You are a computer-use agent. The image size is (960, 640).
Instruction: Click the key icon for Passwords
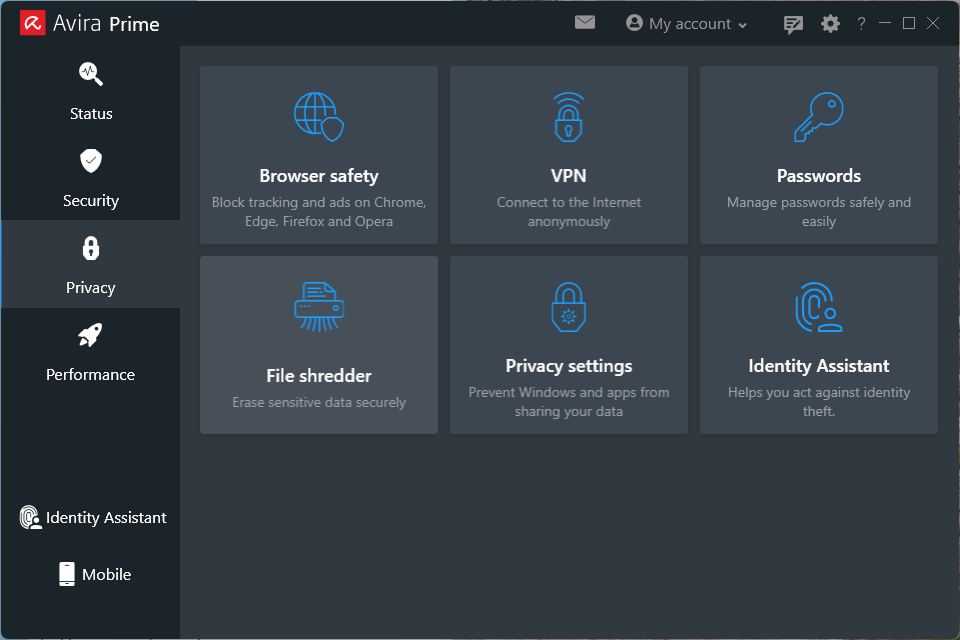click(x=819, y=116)
